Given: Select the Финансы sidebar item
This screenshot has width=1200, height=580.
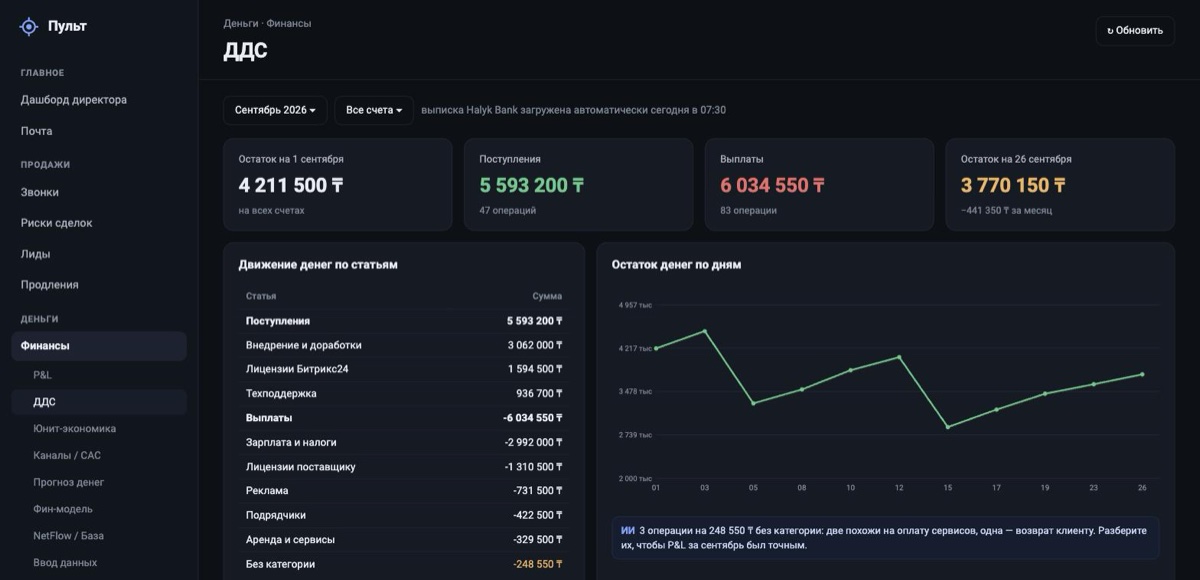Looking at the screenshot, I should click(99, 346).
